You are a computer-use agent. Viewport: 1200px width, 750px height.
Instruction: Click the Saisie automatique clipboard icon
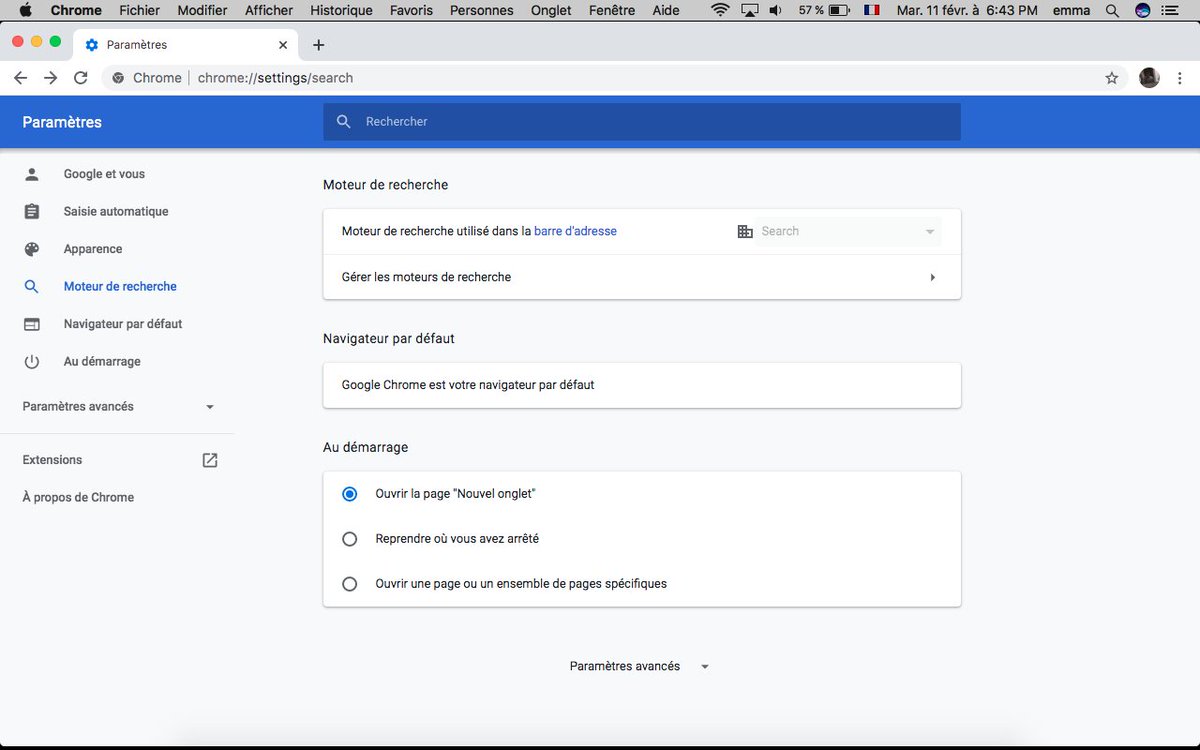coord(32,211)
